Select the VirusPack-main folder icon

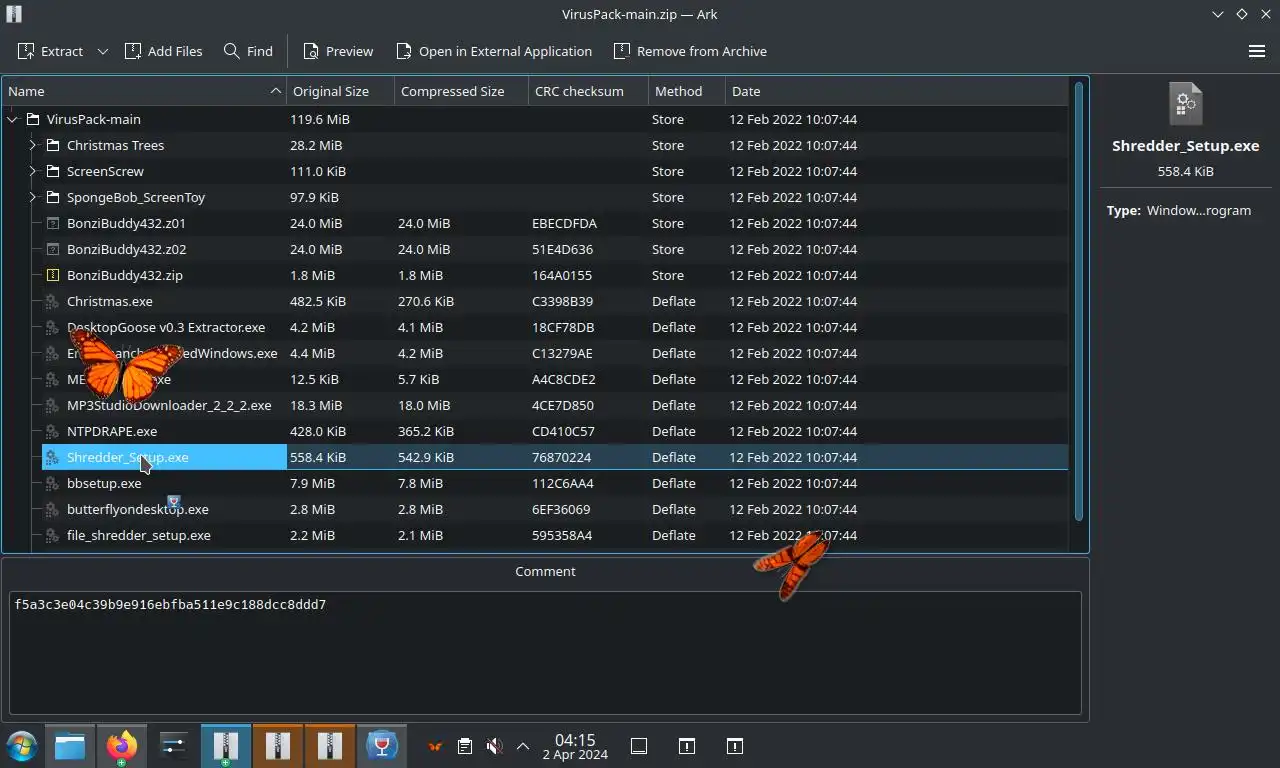33,119
